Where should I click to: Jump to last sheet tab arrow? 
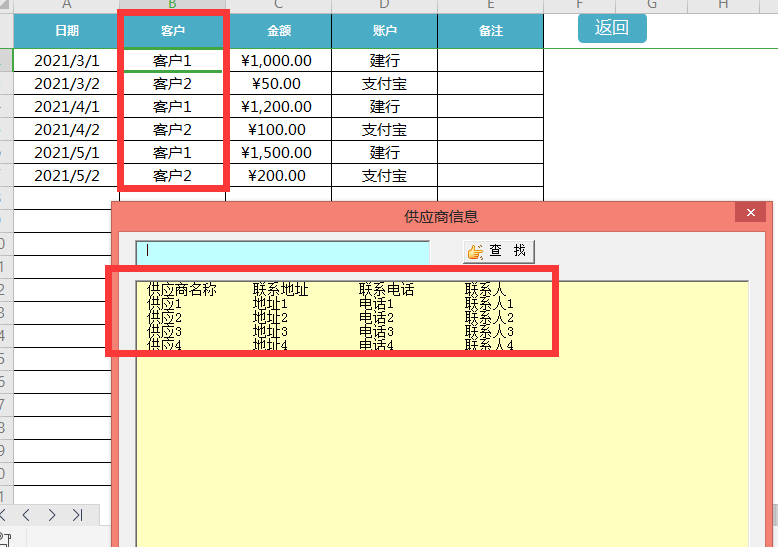coord(77,515)
